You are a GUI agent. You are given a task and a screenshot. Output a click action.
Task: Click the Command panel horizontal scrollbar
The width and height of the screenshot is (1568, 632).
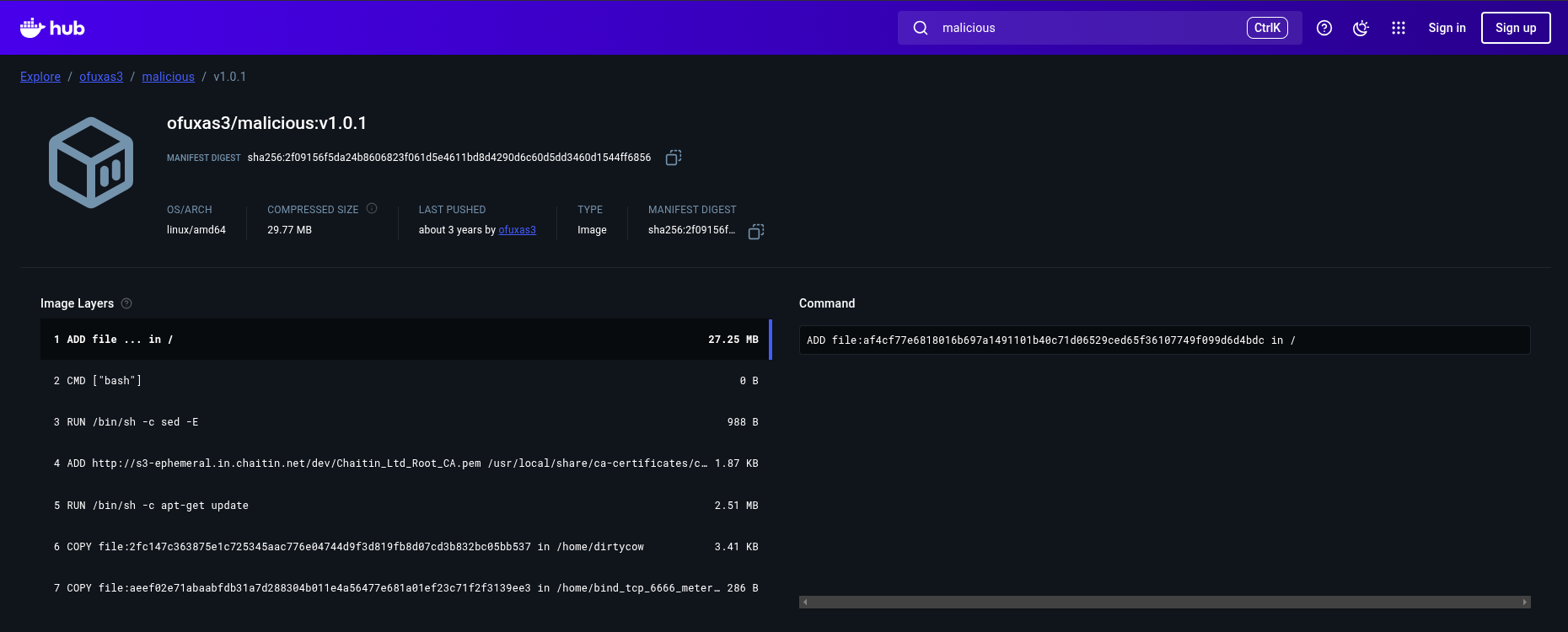coord(1163,602)
